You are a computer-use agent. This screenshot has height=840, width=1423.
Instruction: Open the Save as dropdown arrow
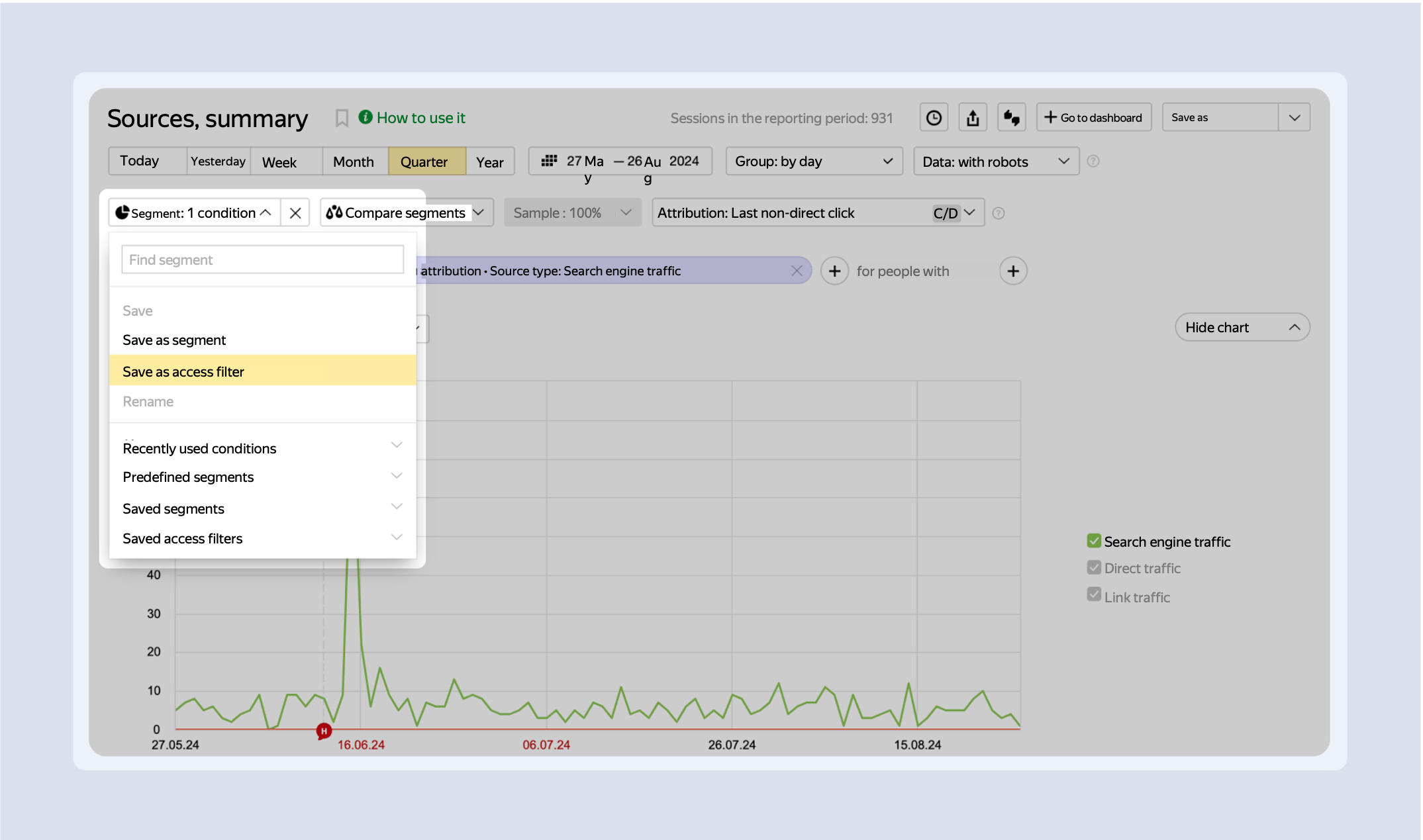pyautogui.click(x=1295, y=118)
